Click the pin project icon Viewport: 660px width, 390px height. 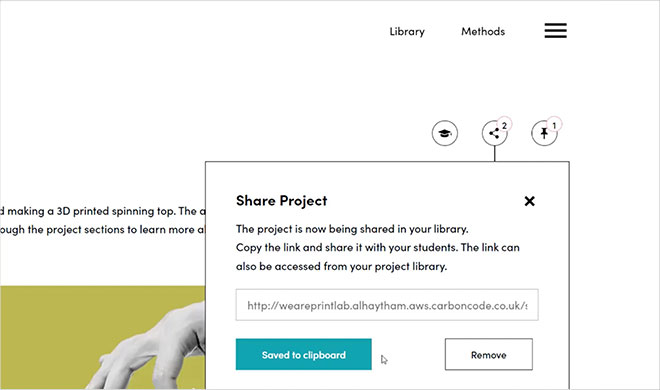(x=544, y=134)
